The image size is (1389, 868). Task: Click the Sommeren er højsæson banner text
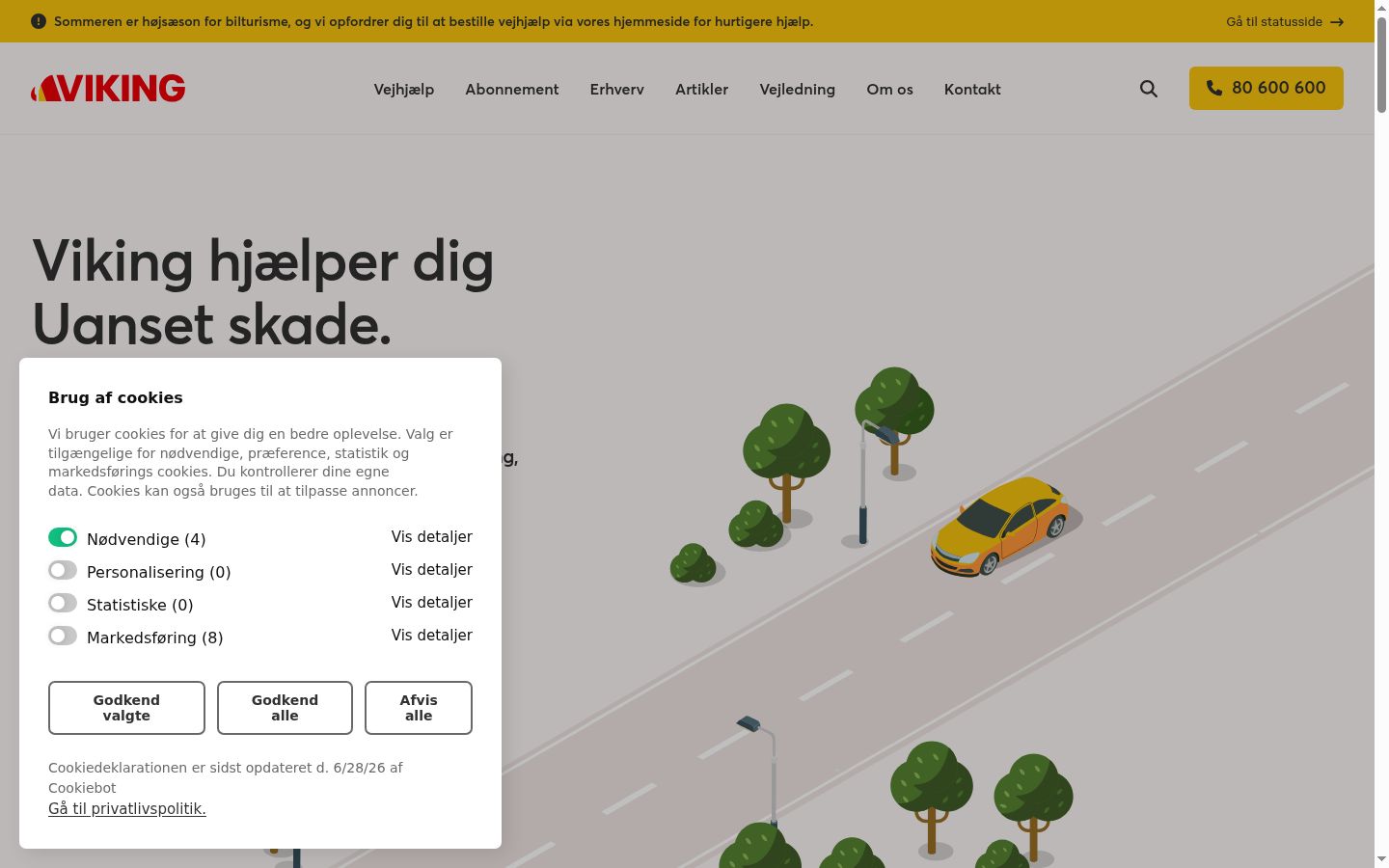(x=433, y=21)
